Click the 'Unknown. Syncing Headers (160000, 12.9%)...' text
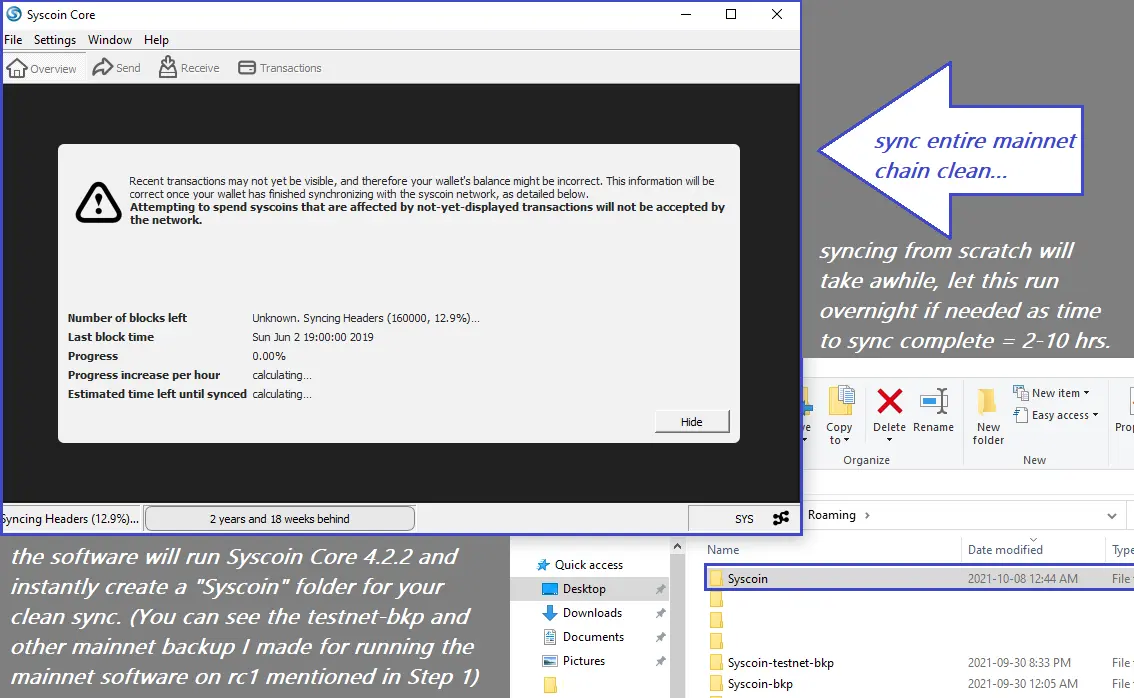 click(x=365, y=318)
